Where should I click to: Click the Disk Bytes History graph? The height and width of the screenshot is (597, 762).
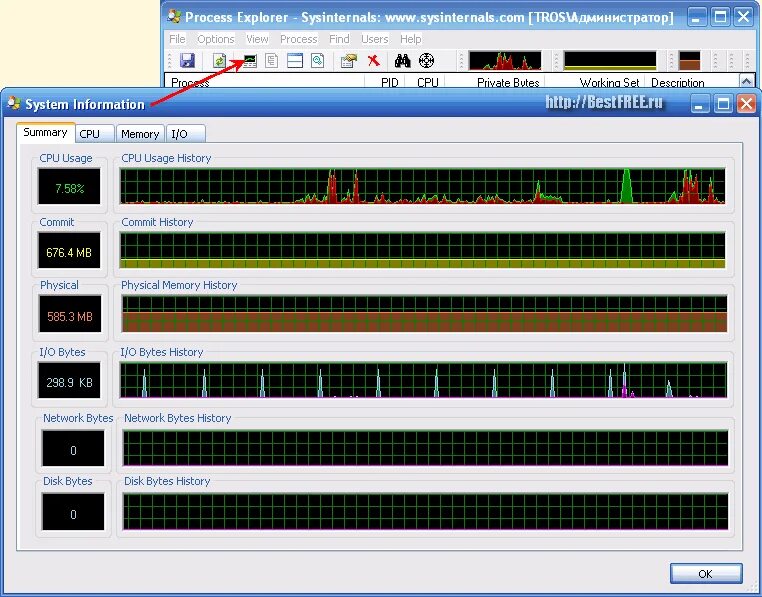click(426, 511)
